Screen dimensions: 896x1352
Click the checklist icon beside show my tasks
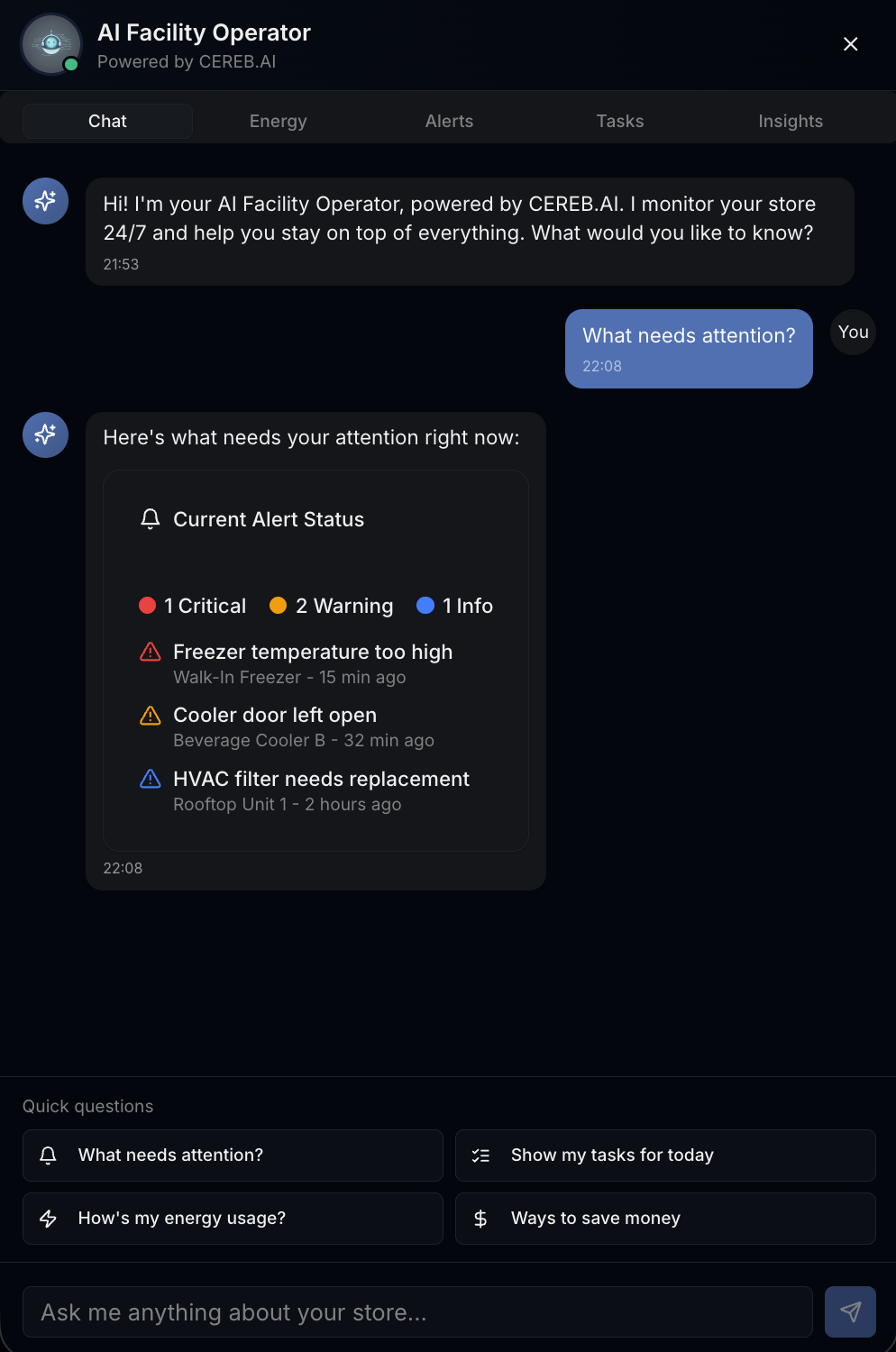(481, 1155)
